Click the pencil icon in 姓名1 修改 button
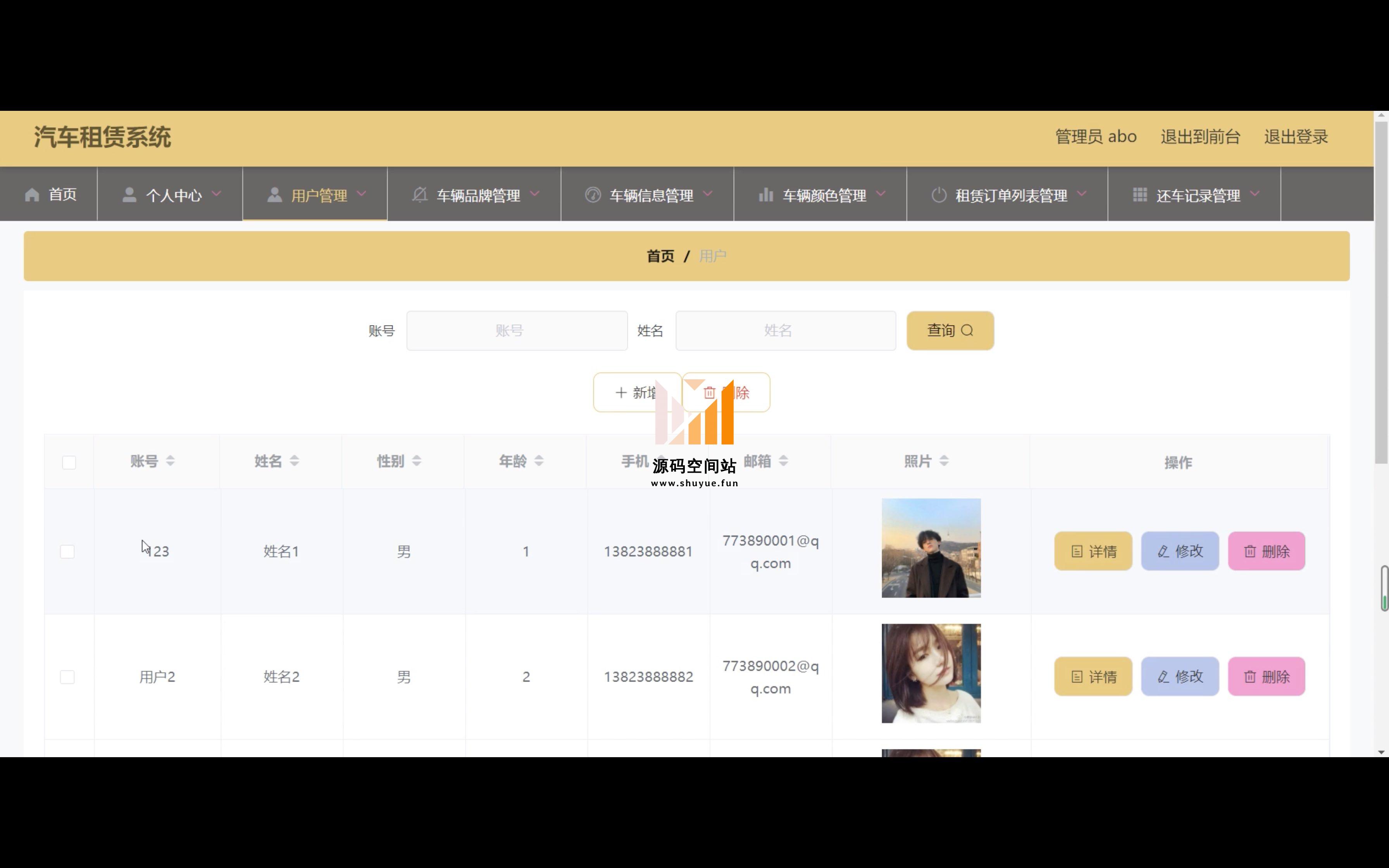Screen dimensions: 1389x868 coord(1163,552)
